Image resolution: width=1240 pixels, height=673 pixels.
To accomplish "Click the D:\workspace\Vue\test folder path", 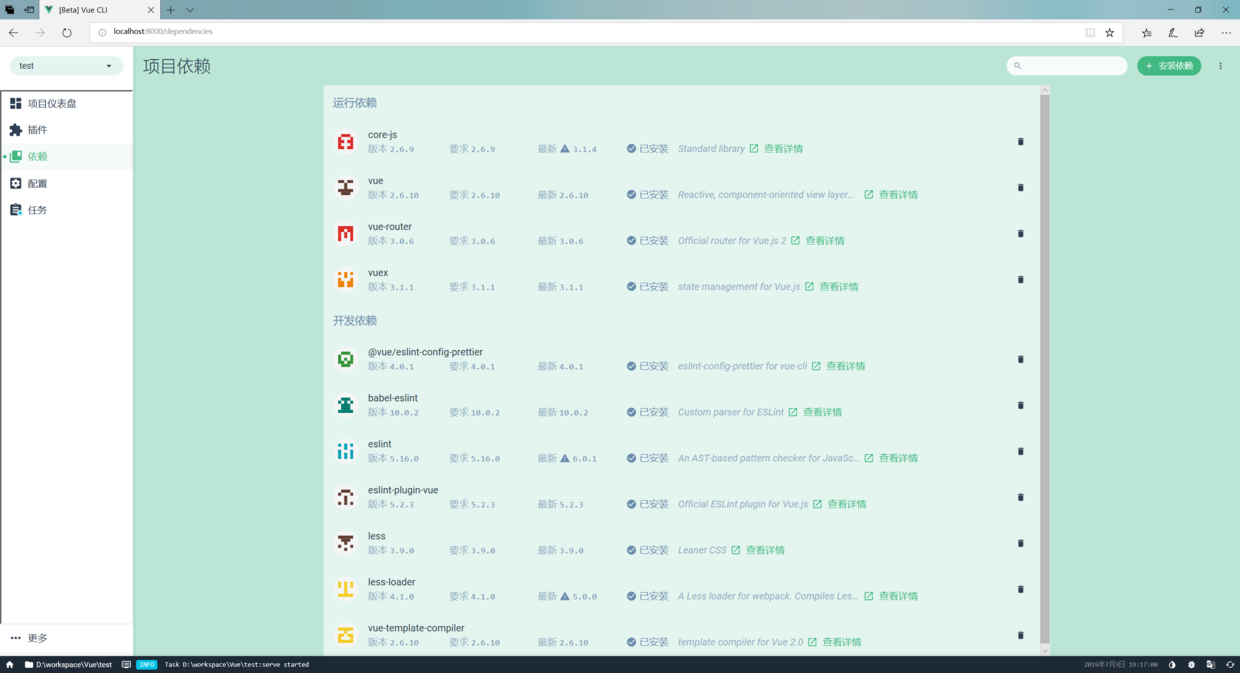I will pyautogui.click(x=68, y=664).
